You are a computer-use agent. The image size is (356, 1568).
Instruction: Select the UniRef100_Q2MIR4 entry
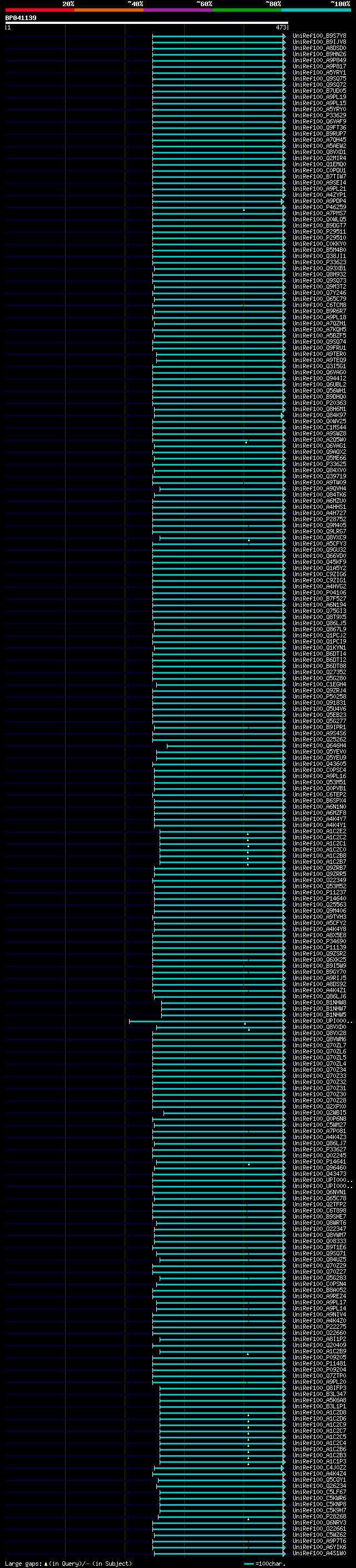[x=319, y=159]
